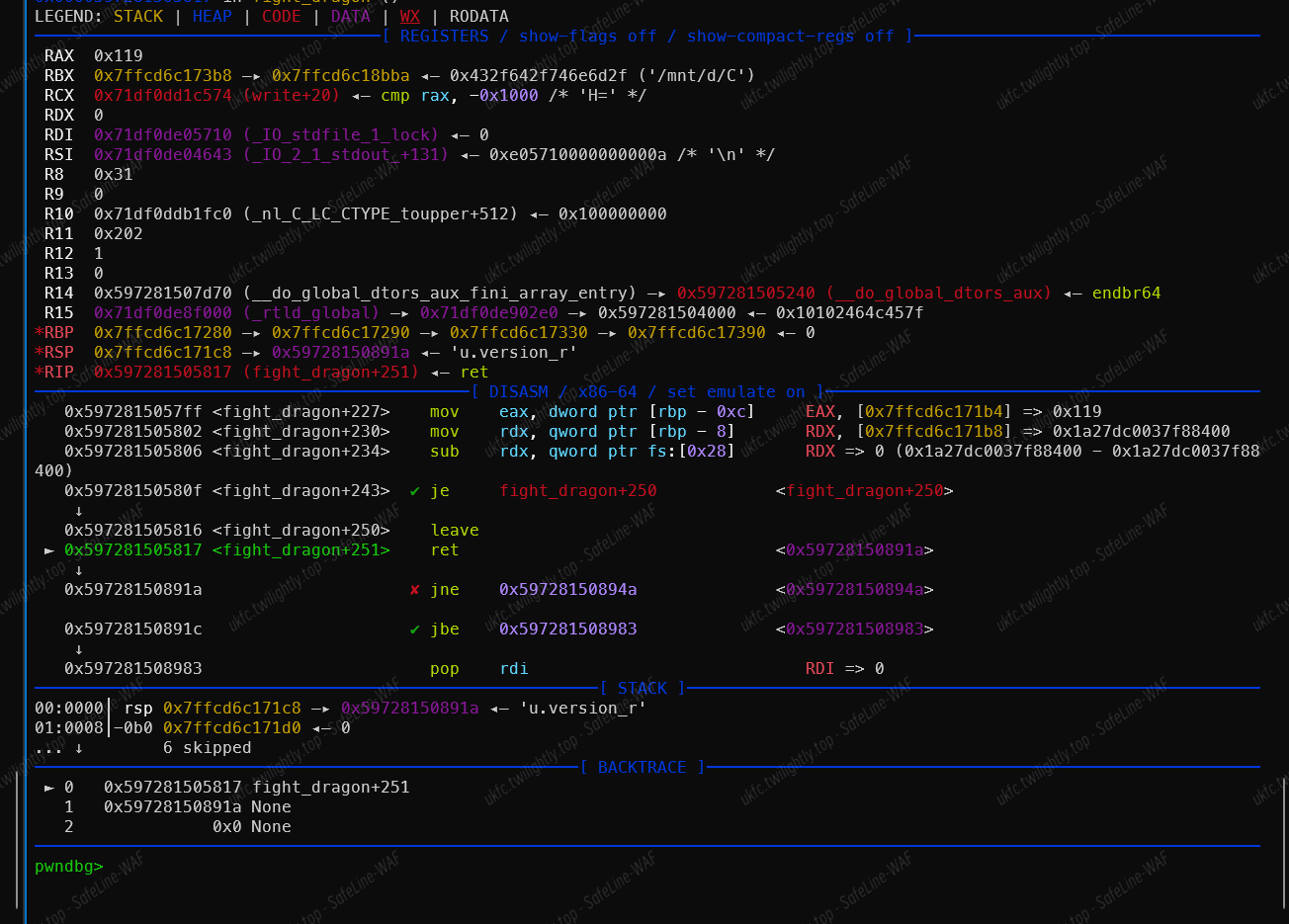The width and height of the screenshot is (1289, 924).
Task: Select the BACKTRACE section header
Action: pyautogui.click(x=642, y=768)
